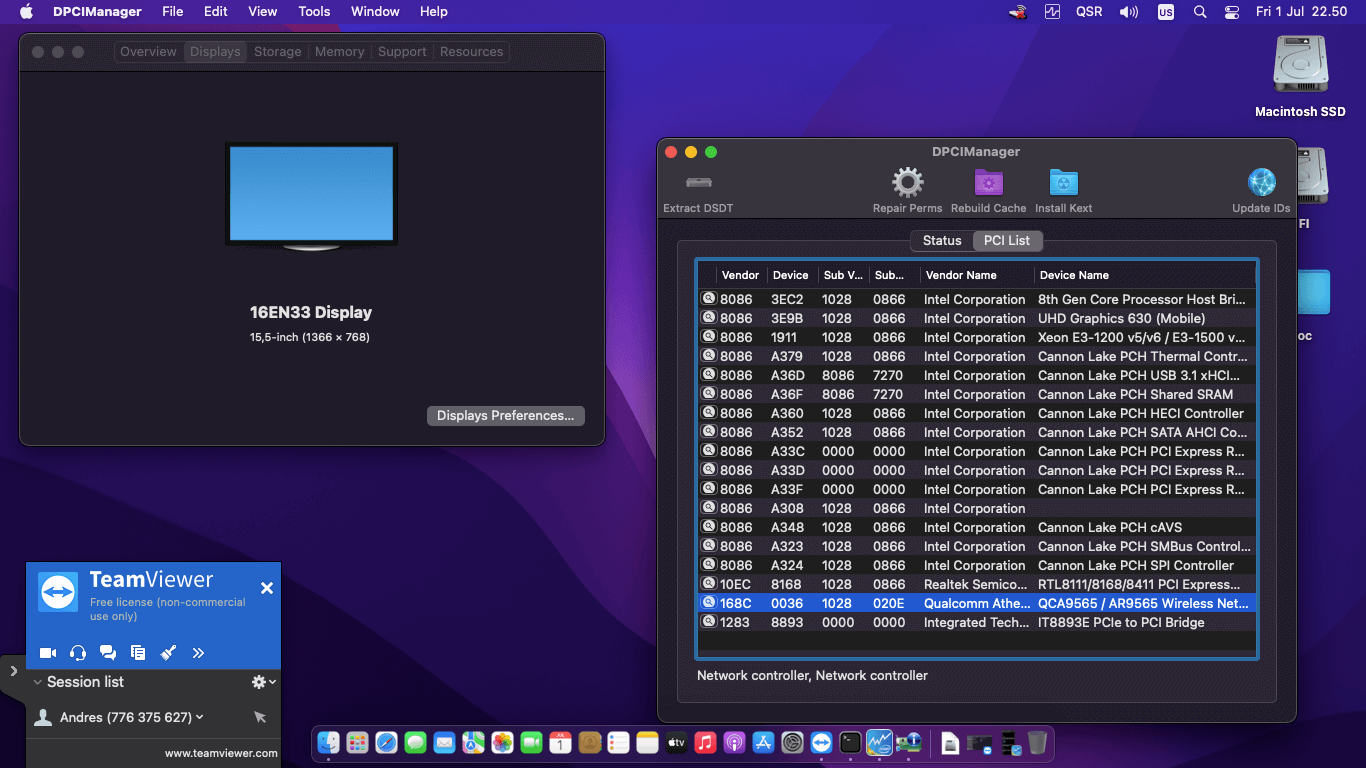Open TeamViewer session gear dropdown

click(x=263, y=682)
